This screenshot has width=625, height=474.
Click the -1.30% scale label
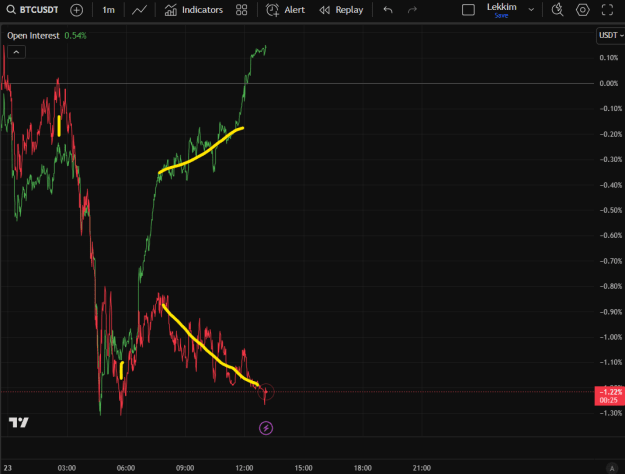(611, 413)
